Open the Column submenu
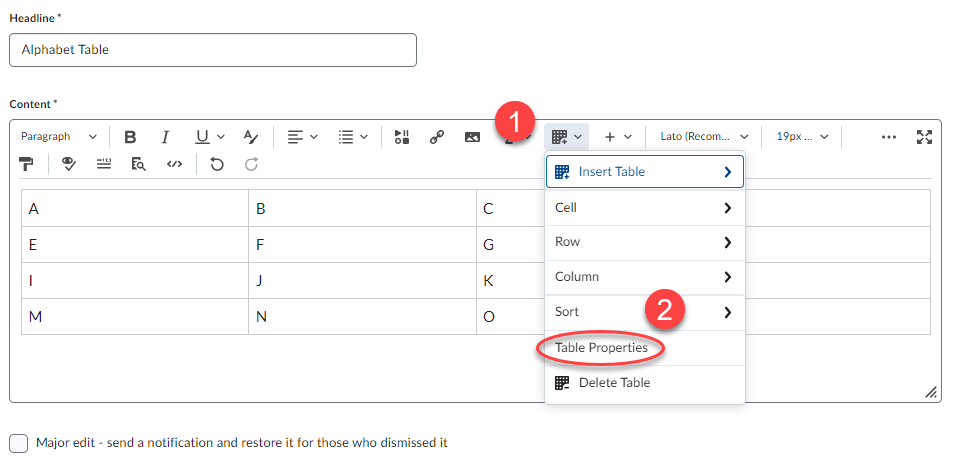 (x=645, y=277)
